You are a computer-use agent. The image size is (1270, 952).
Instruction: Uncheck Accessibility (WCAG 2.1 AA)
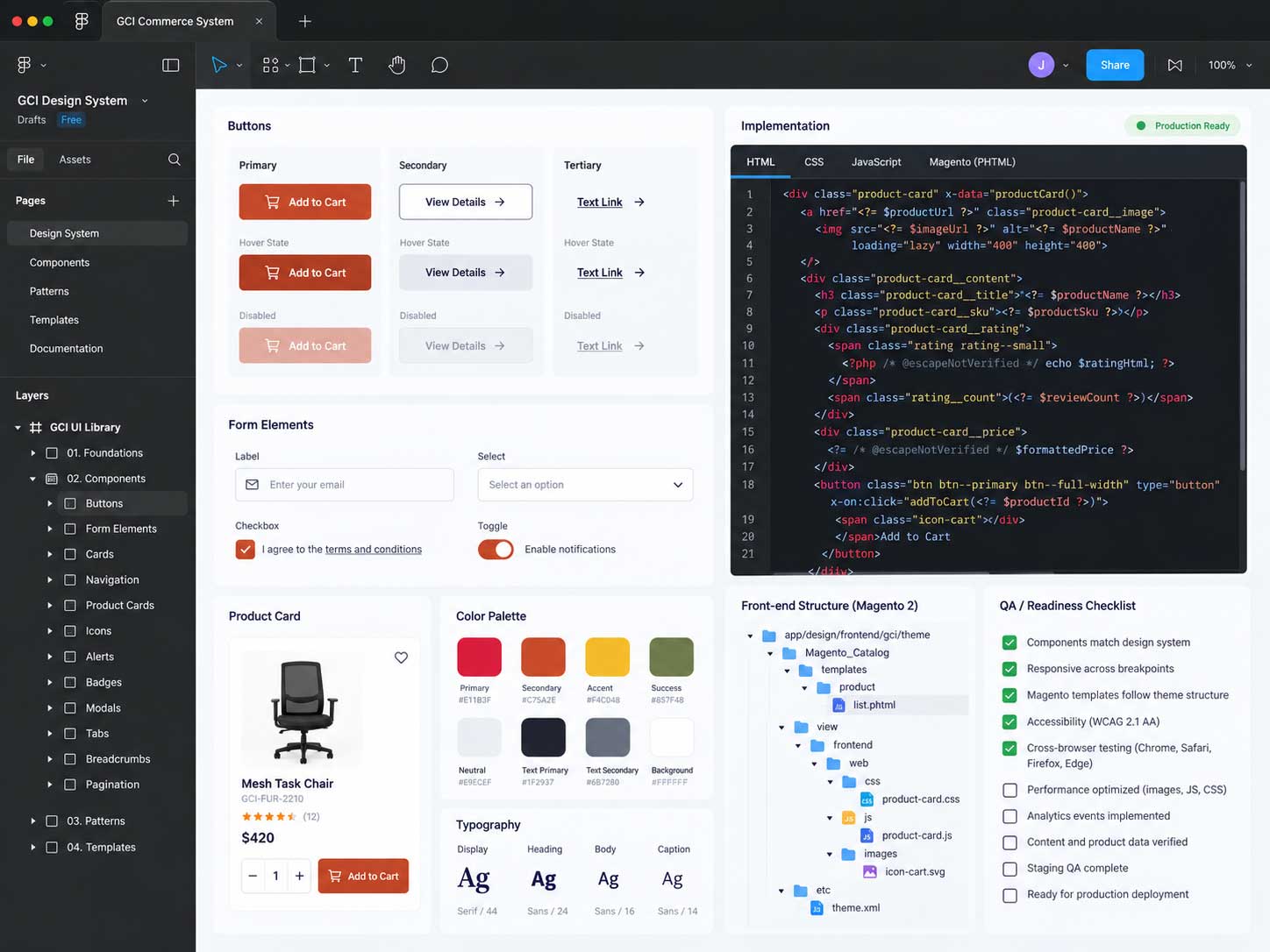point(1010,722)
